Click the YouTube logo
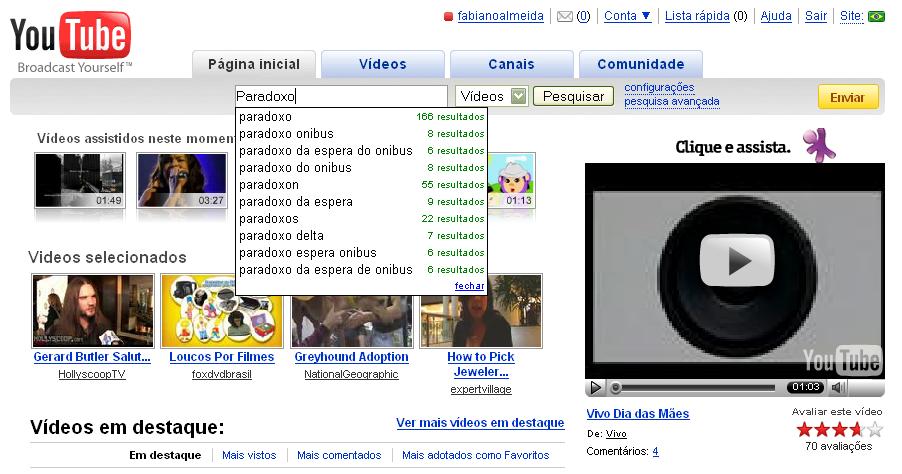This screenshot has height=474, width=902. coord(71,41)
